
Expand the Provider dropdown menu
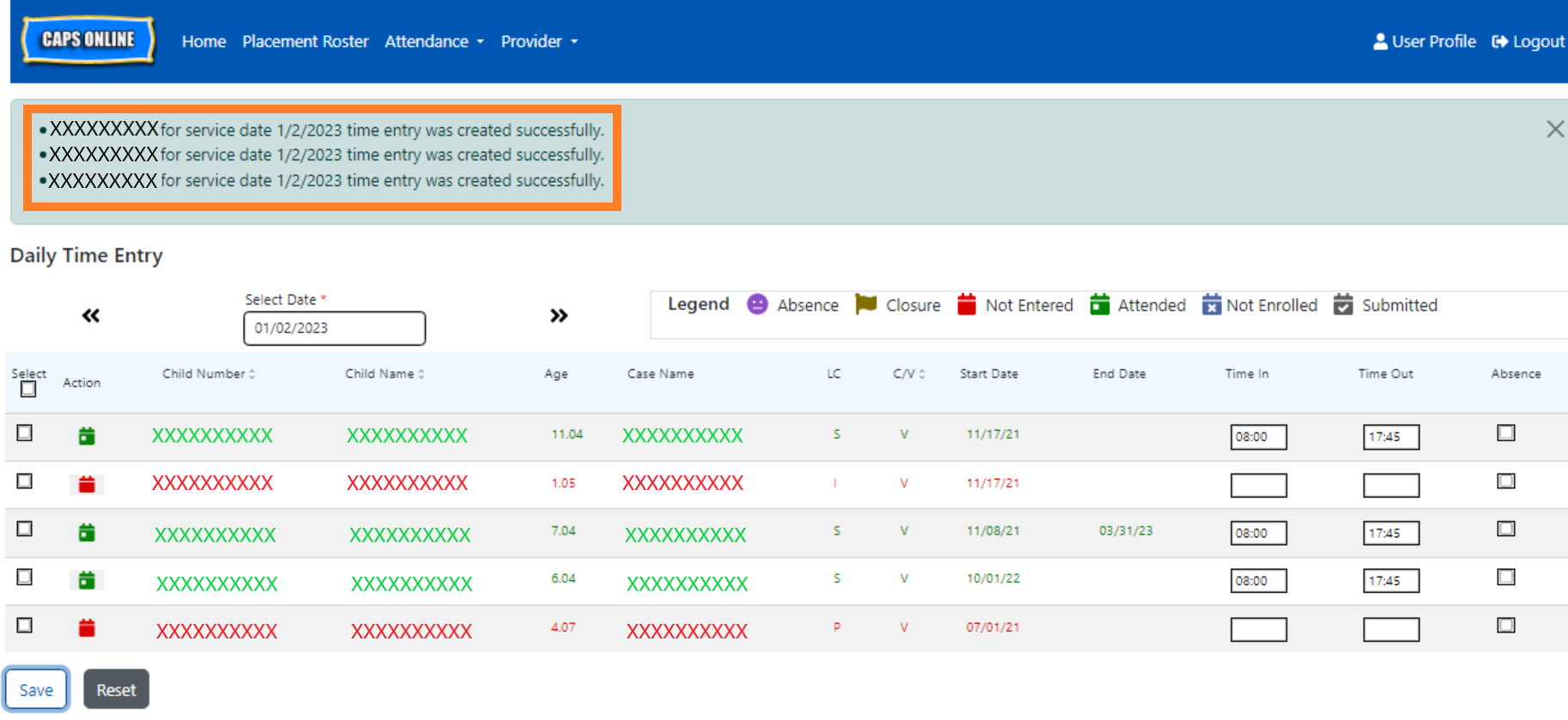point(539,41)
